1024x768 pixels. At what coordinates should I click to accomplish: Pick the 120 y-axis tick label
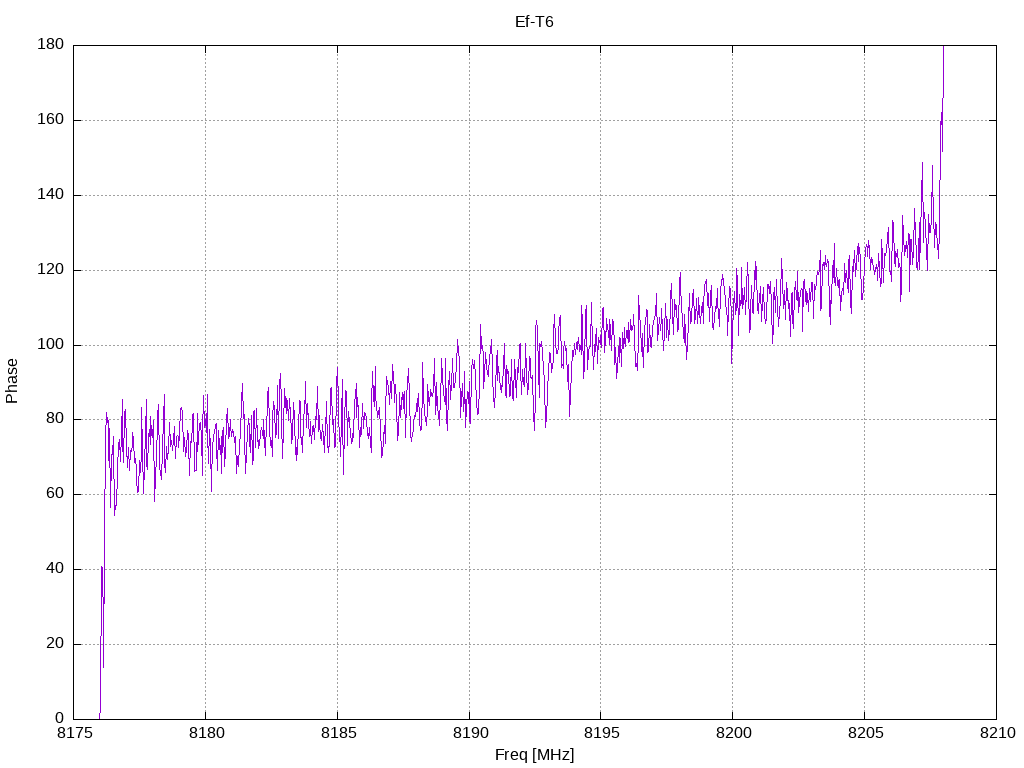51,270
